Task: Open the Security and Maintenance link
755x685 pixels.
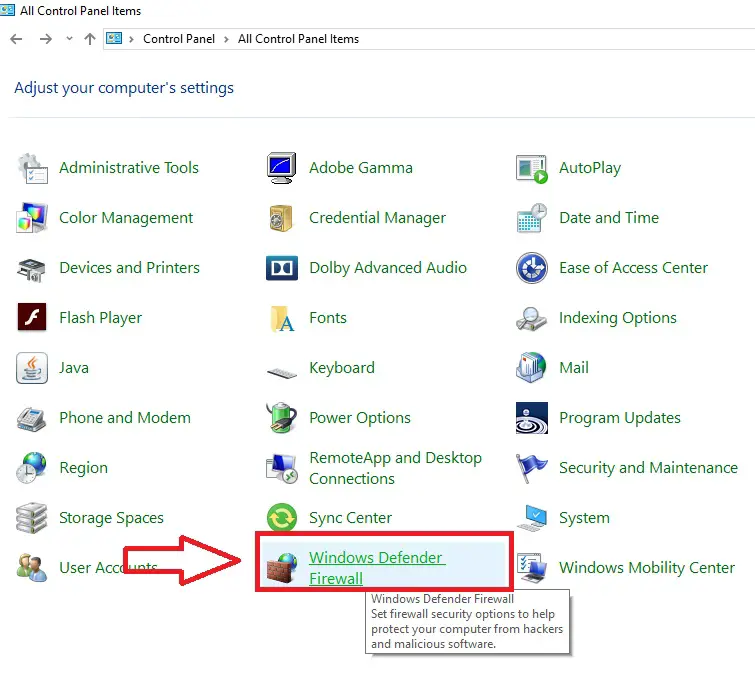Action: click(648, 468)
